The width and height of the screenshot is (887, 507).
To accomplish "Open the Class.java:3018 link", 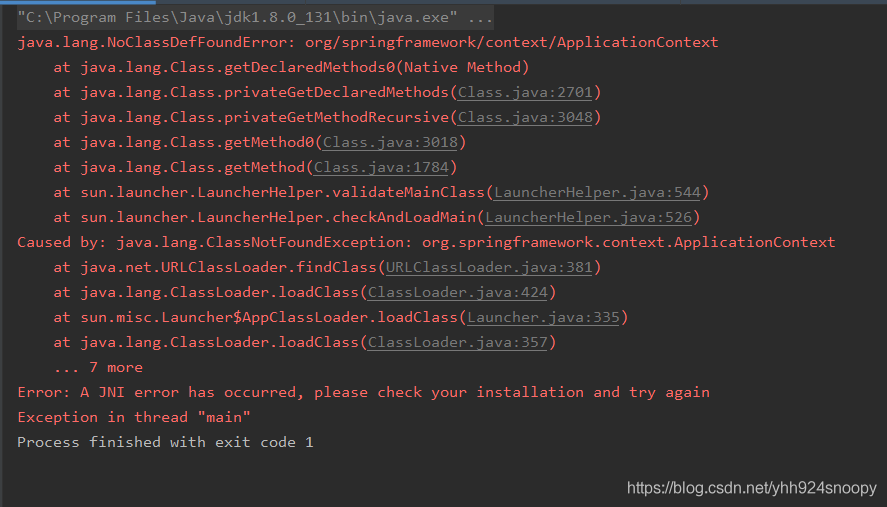I will coord(390,142).
